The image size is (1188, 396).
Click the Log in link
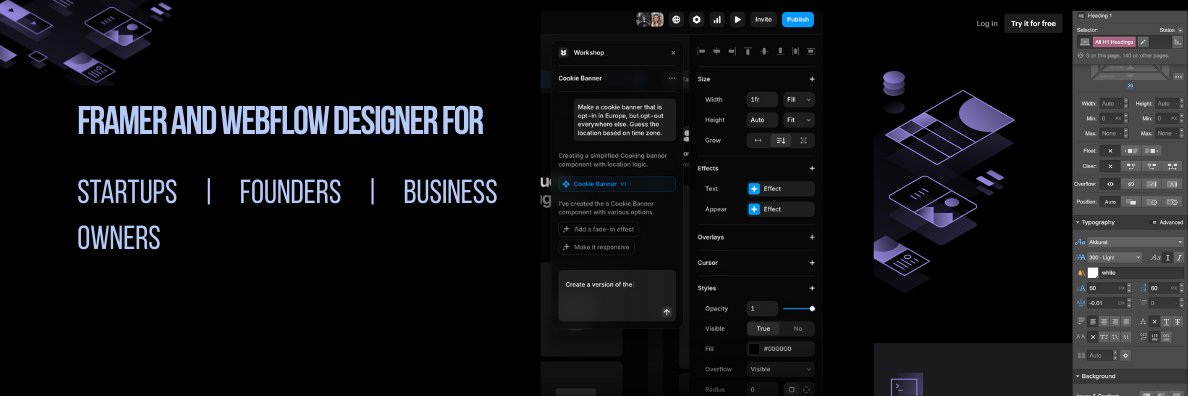[x=986, y=23]
